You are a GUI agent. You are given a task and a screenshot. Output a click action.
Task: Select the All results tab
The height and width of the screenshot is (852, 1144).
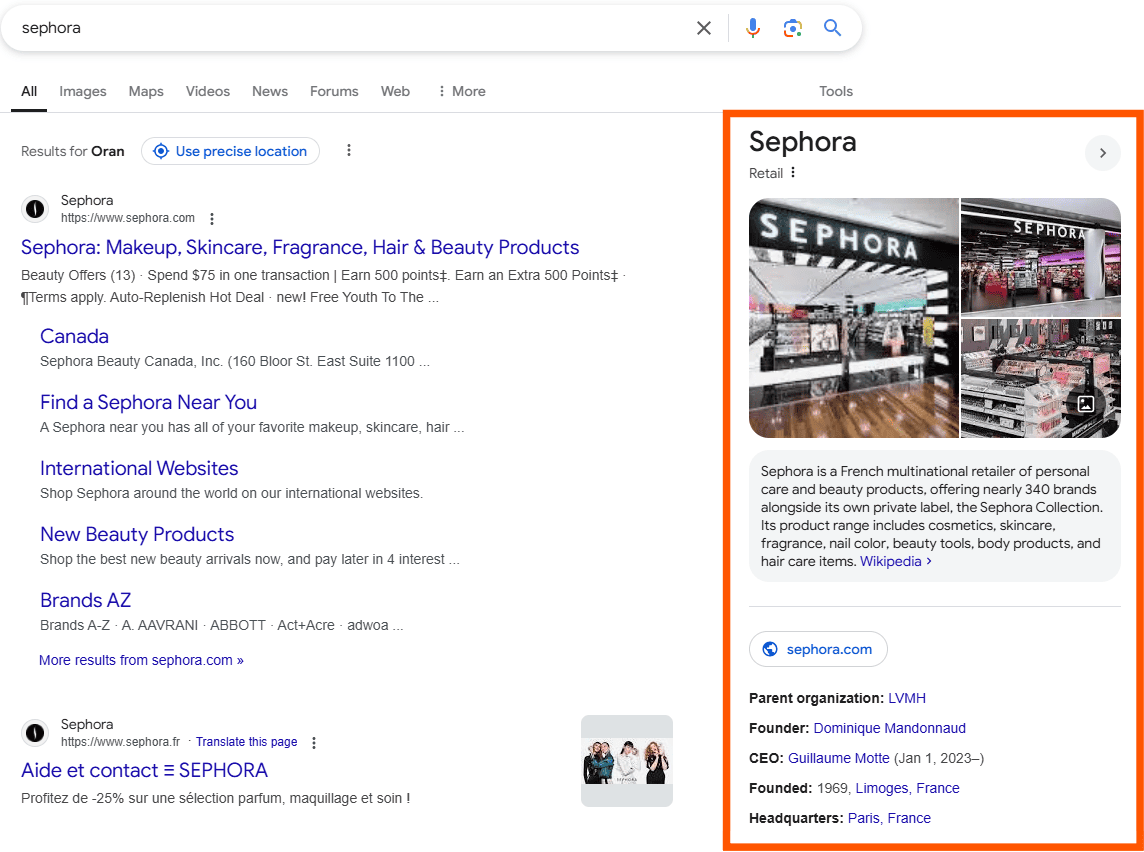(x=29, y=91)
